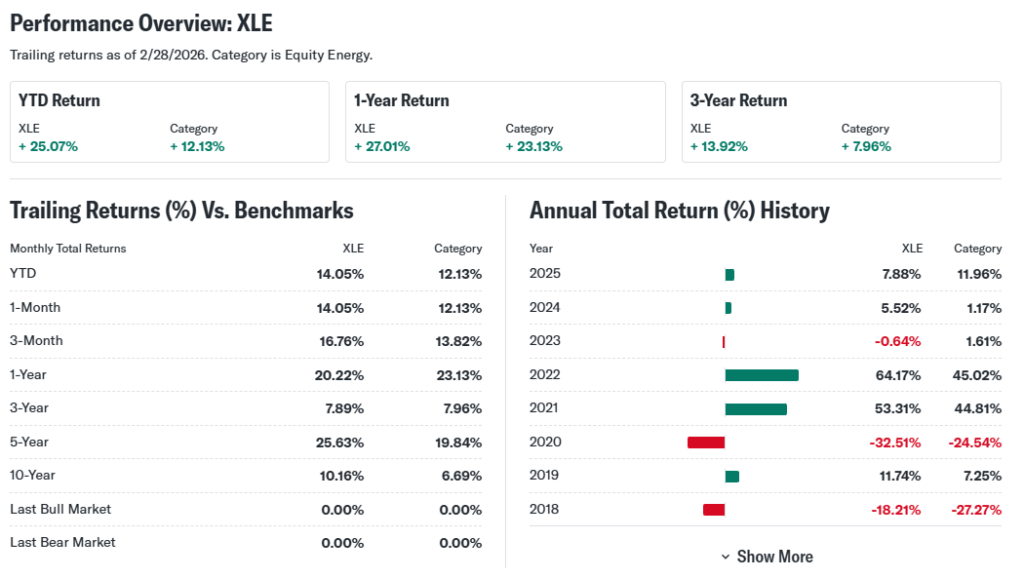Screen dimensions: 1024x578
Task: Click the green 2019 return bar
Action: click(732, 476)
